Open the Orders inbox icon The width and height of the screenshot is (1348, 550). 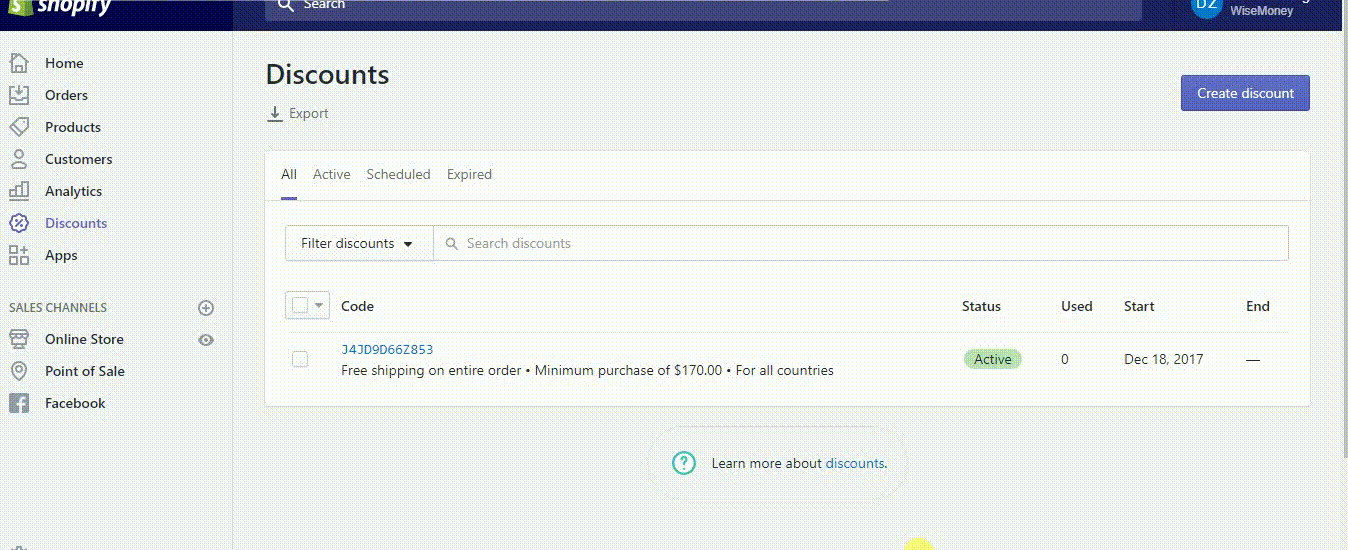click(x=18, y=95)
